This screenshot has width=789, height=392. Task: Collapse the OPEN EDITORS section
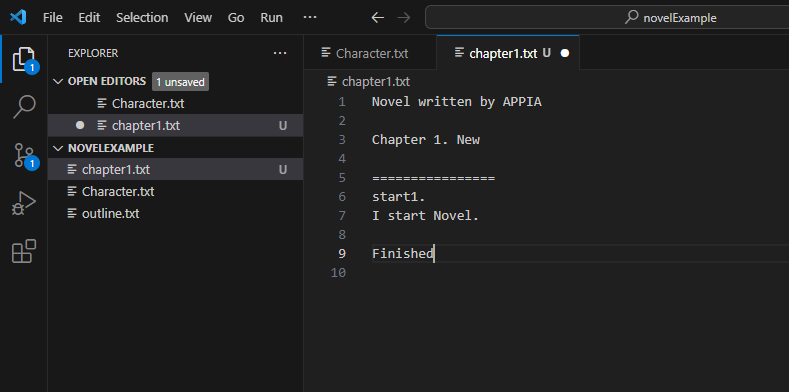tap(58, 81)
